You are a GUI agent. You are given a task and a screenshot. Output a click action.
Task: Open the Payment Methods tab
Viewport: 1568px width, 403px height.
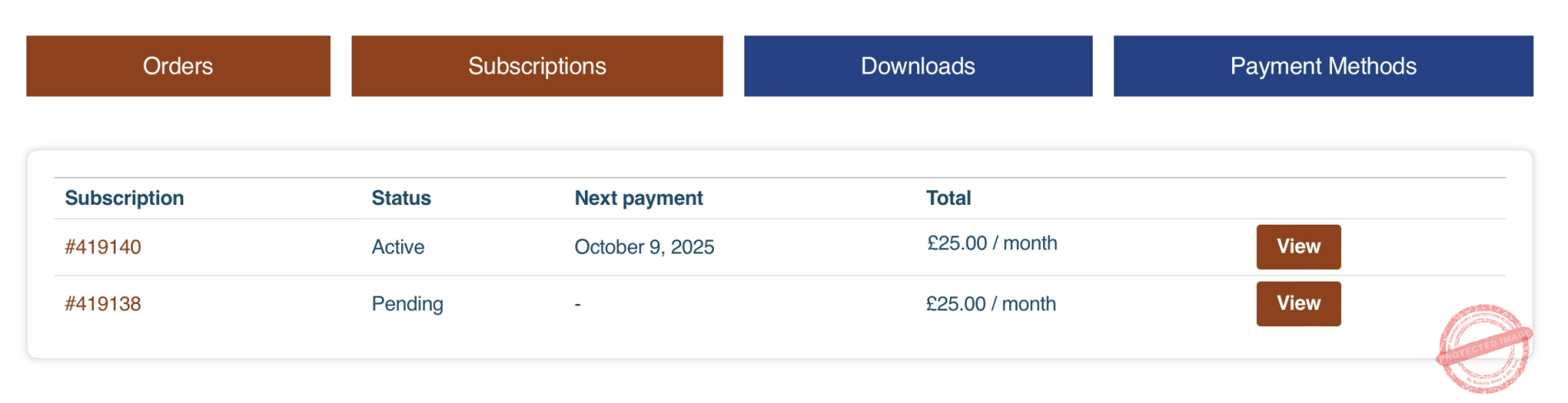pyautogui.click(x=1323, y=66)
